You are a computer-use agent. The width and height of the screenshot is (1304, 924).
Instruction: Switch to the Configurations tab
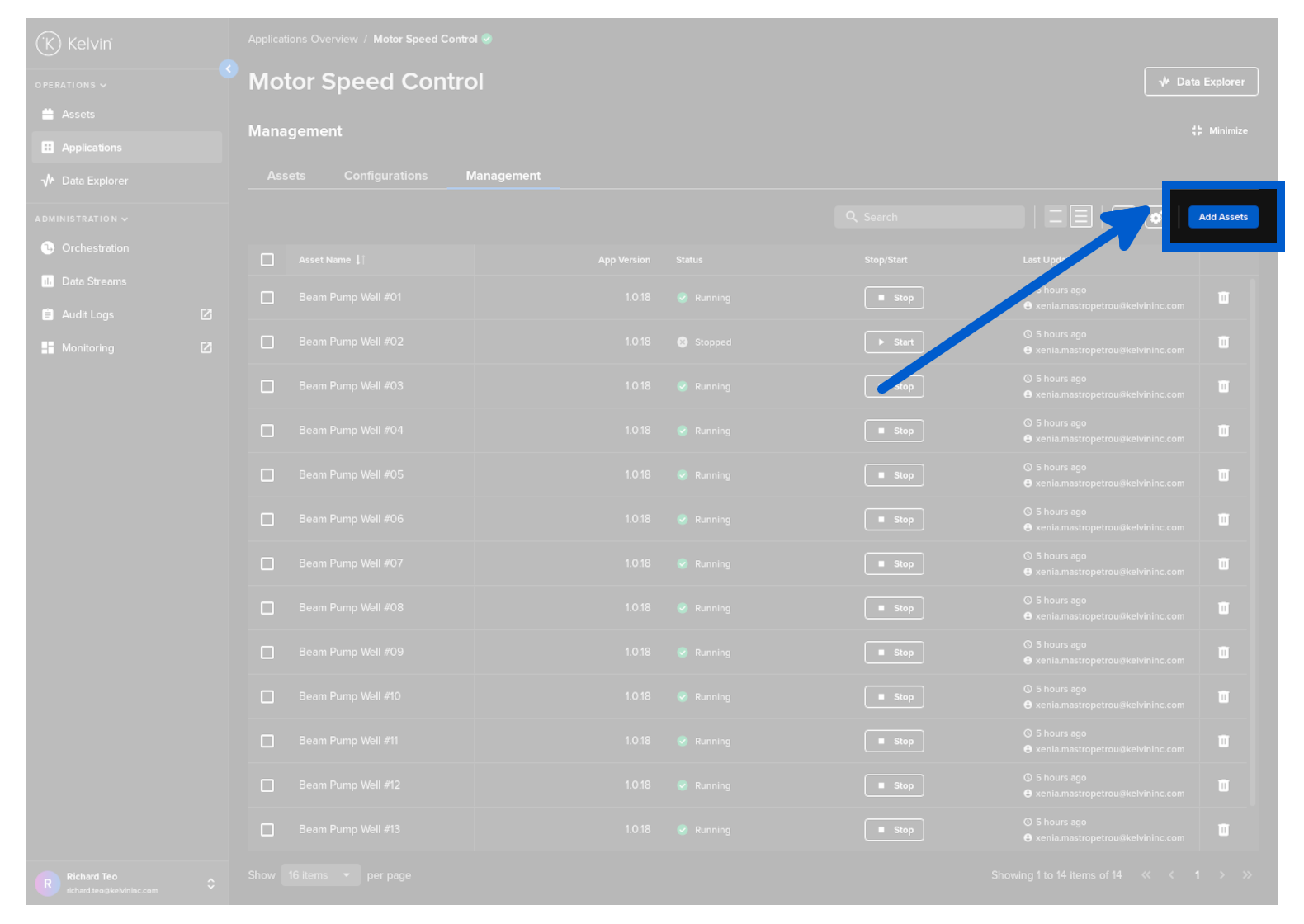pos(385,176)
